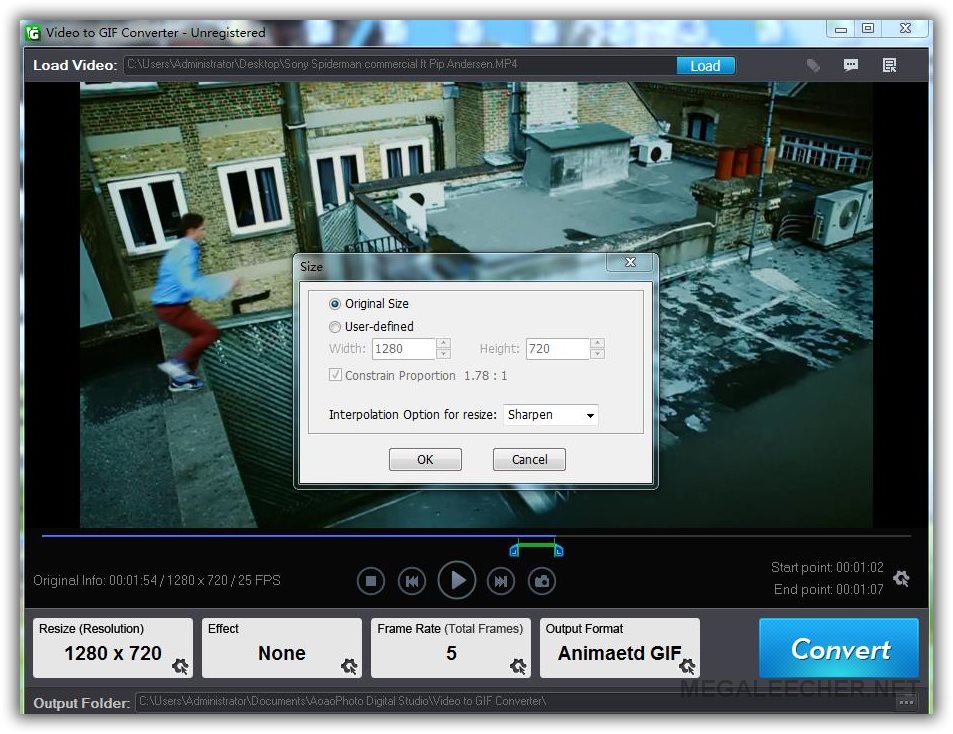Play the loaded video
The height and width of the screenshot is (734, 953).
(456, 580)
